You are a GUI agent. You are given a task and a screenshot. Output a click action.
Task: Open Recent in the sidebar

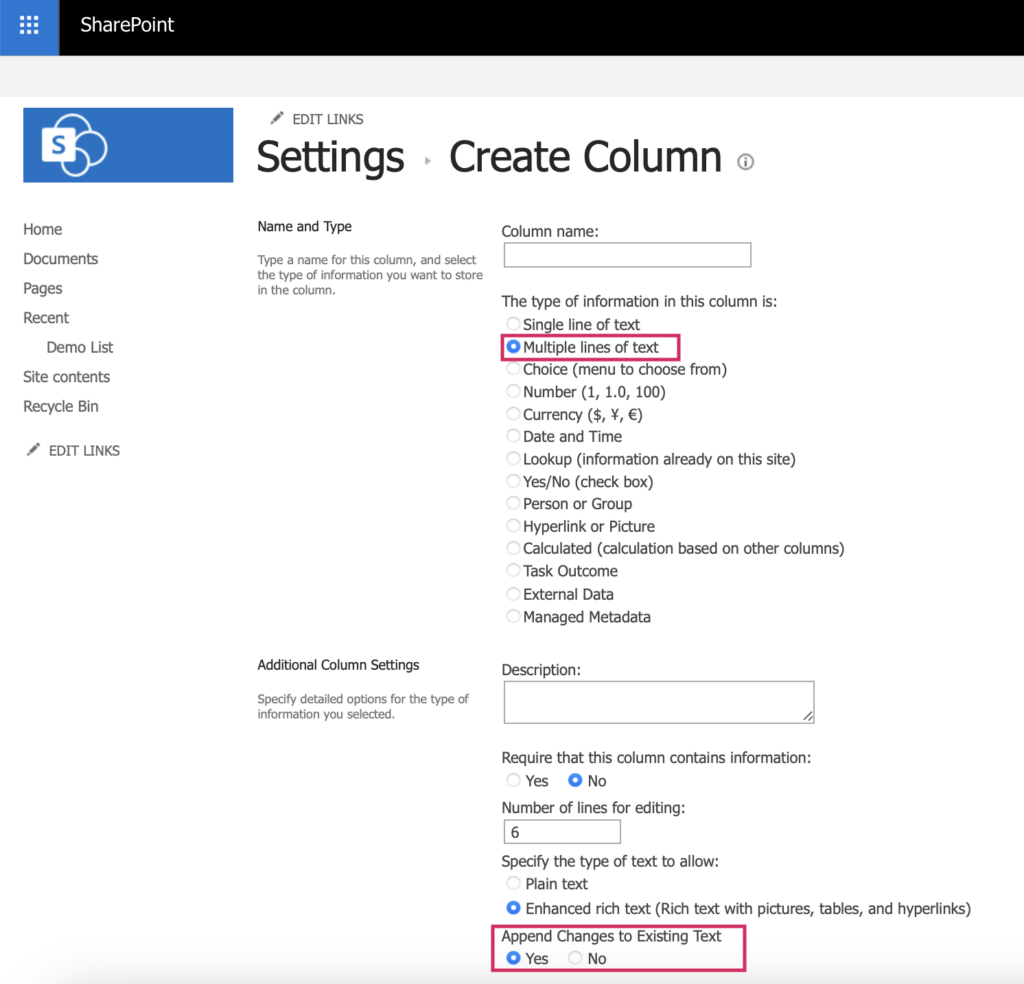46,318
